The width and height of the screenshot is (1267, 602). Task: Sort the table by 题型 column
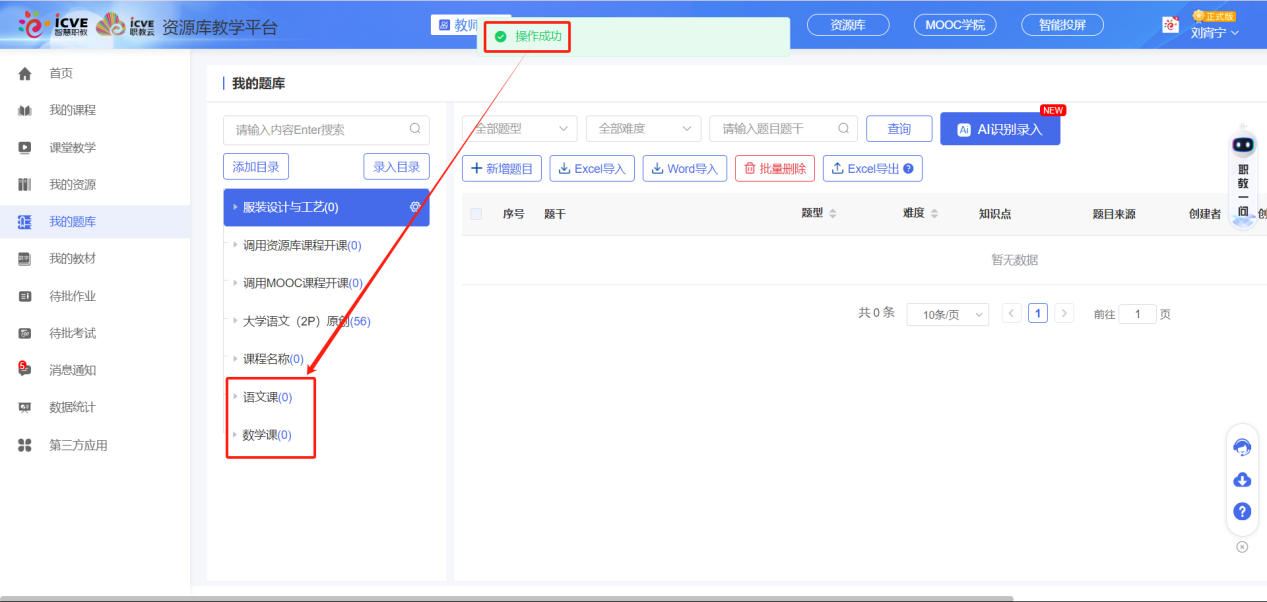click(x=833, y=214)
